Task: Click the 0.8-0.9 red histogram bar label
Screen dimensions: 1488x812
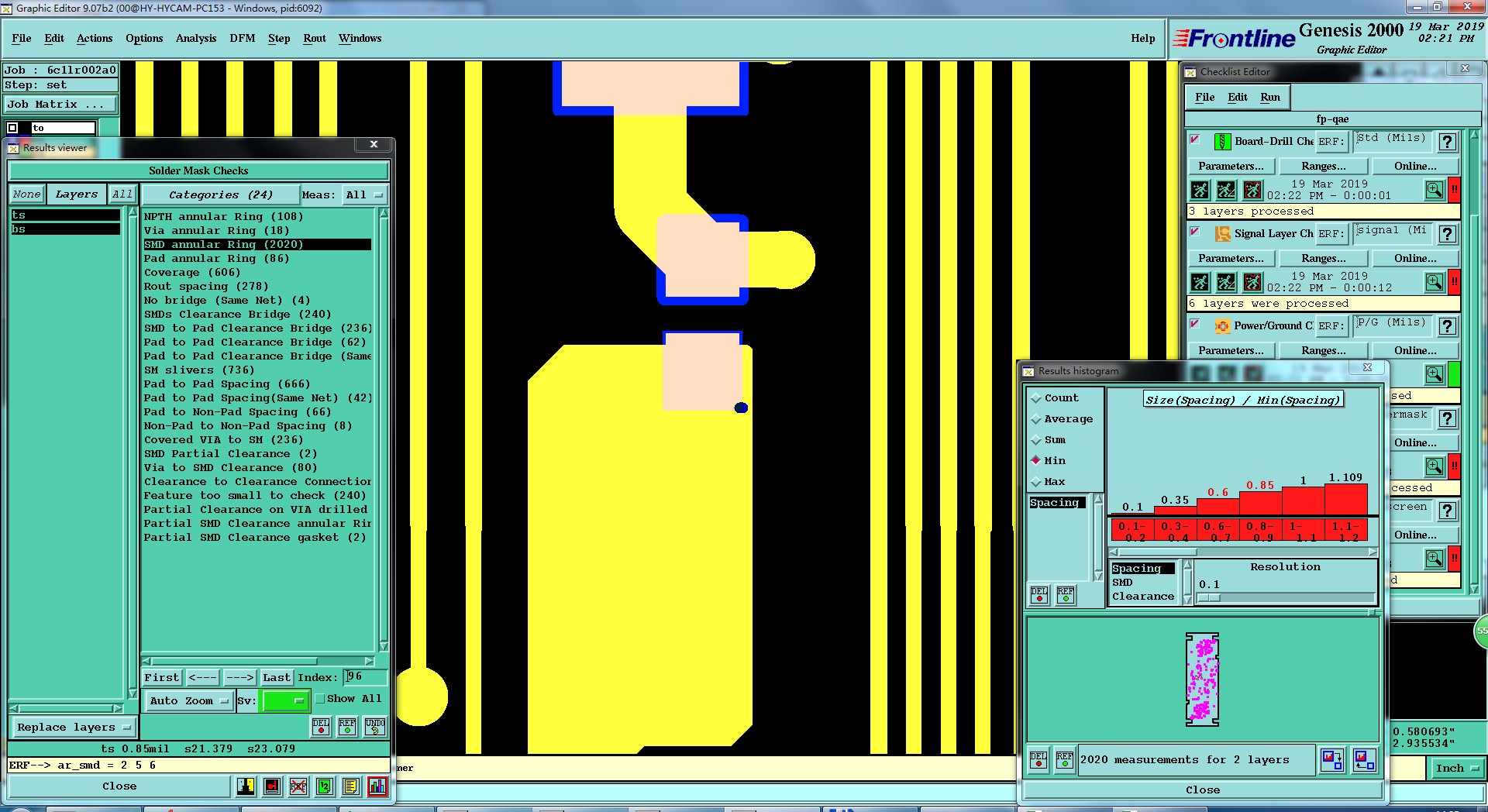Action: 1260,531
